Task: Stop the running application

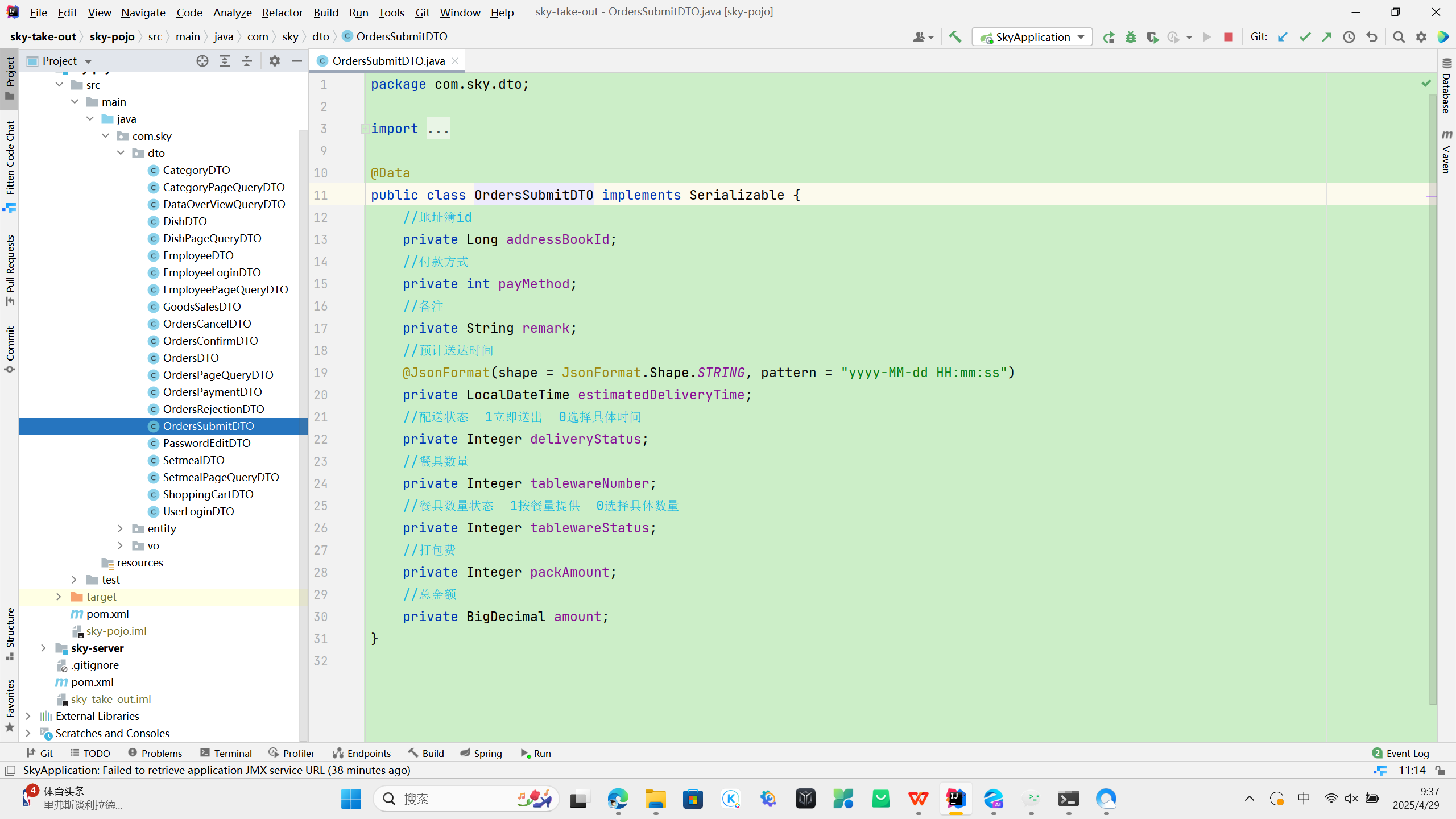Action: pos(1228,37)
